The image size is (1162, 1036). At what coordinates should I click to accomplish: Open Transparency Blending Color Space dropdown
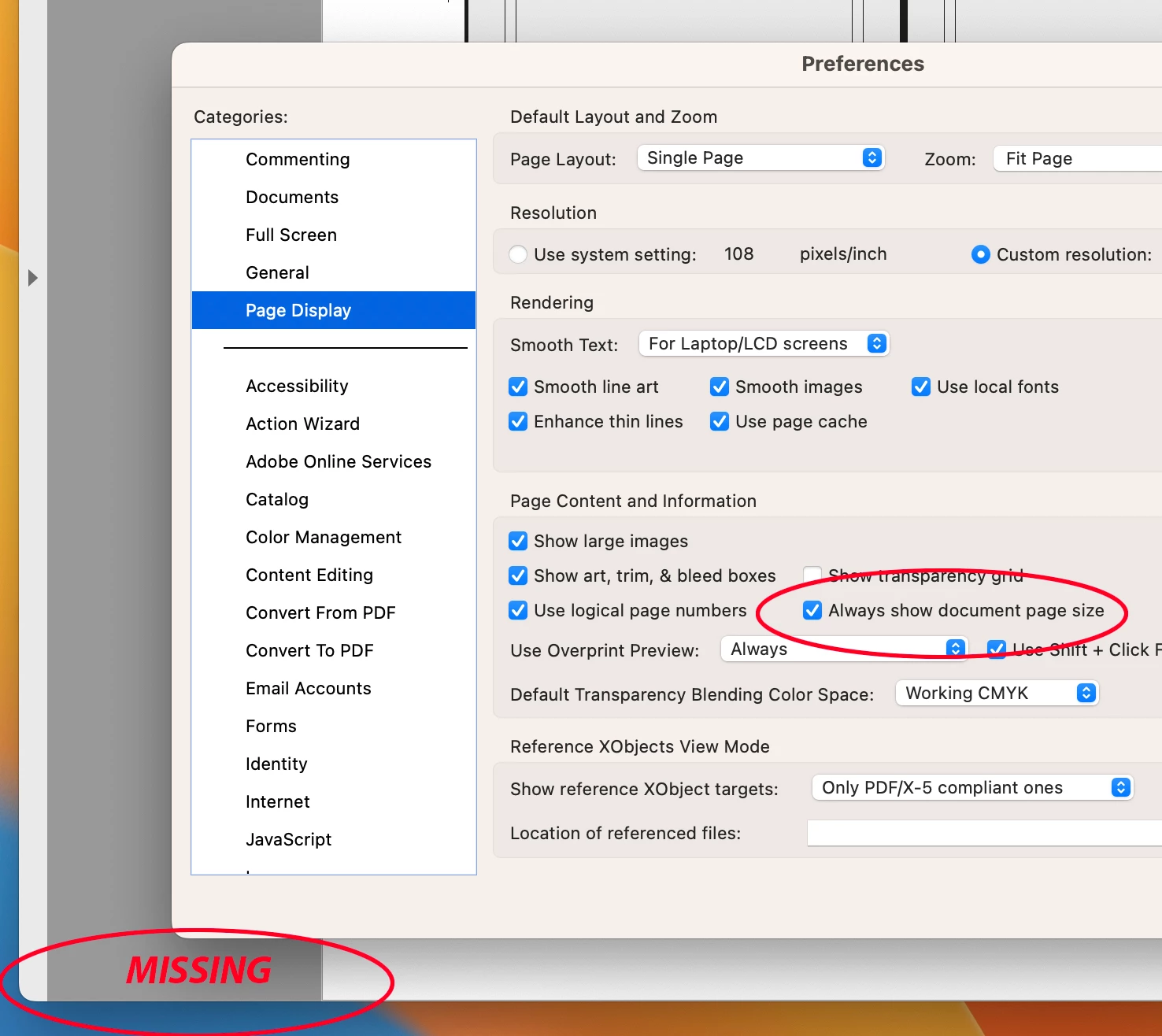pyautogui.click(x=997, y=693)
